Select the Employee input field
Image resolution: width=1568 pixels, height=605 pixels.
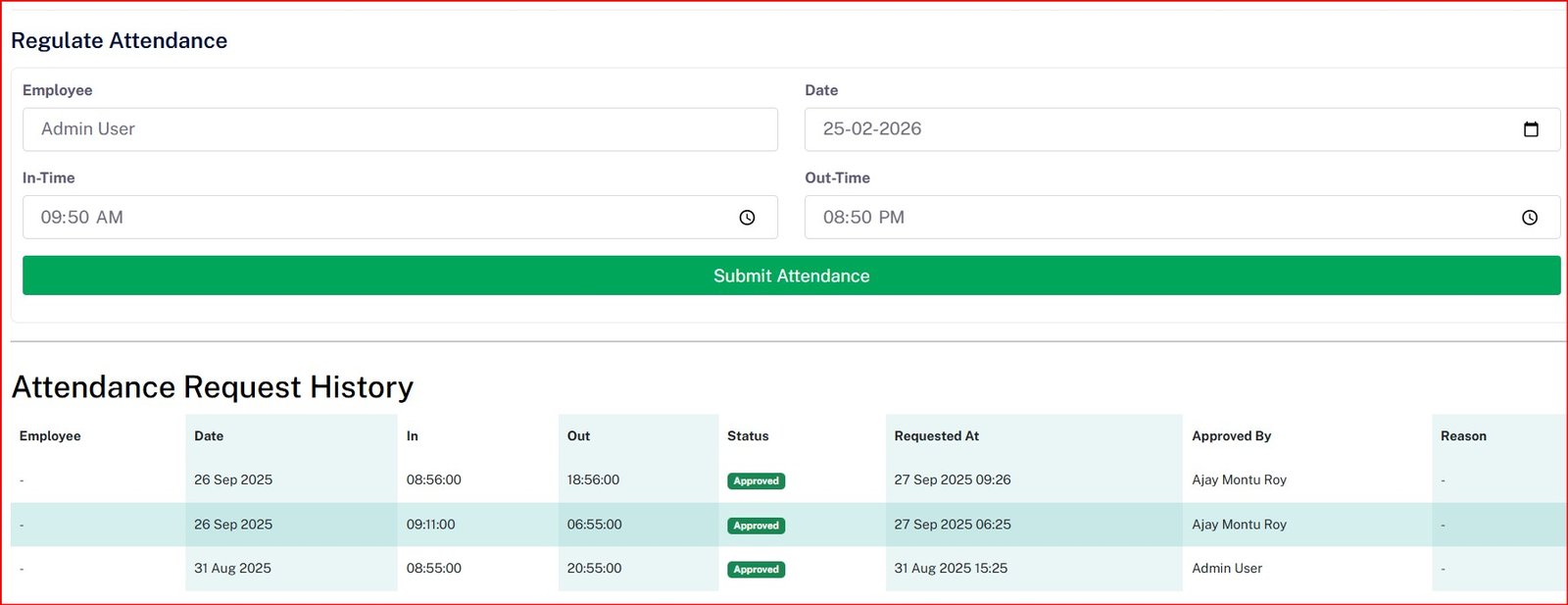point(400,129)
